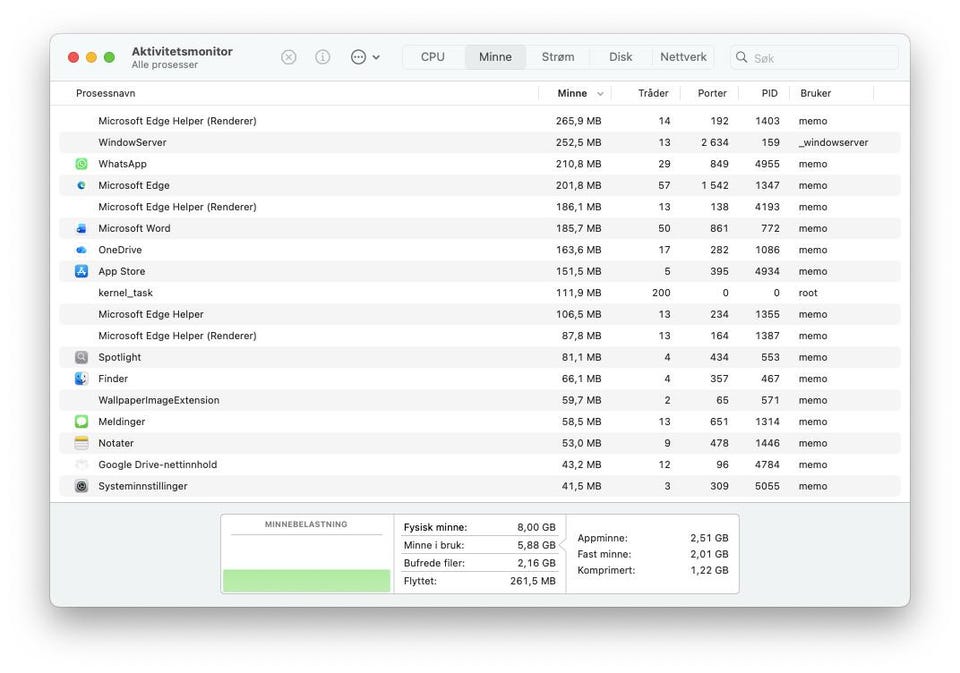Select Edge Helper (Renderer) with 186,1 MB
The height and width of the screenshot is (673, 960).
coord(480,206)
